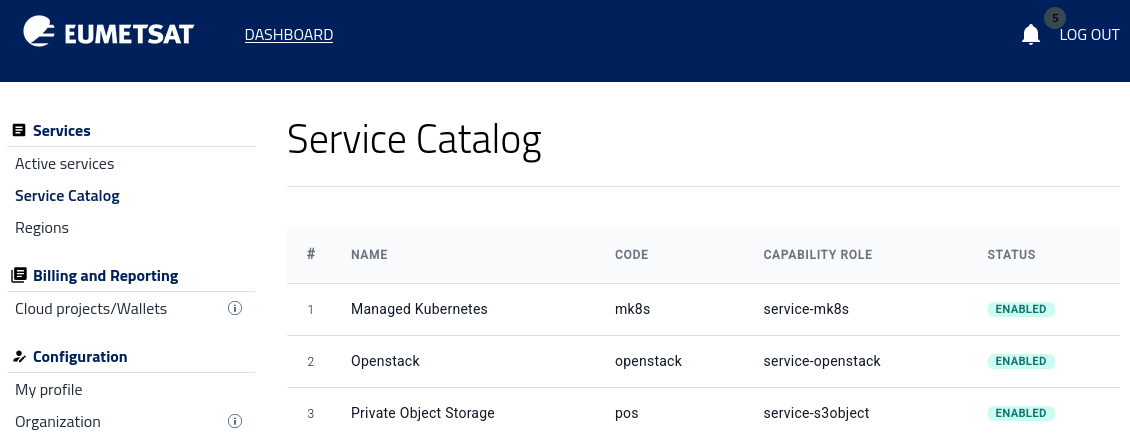Select the Openstack row name
This screenshot has height=441, width=1130.
pyautogui.click(x=385, y=361)
